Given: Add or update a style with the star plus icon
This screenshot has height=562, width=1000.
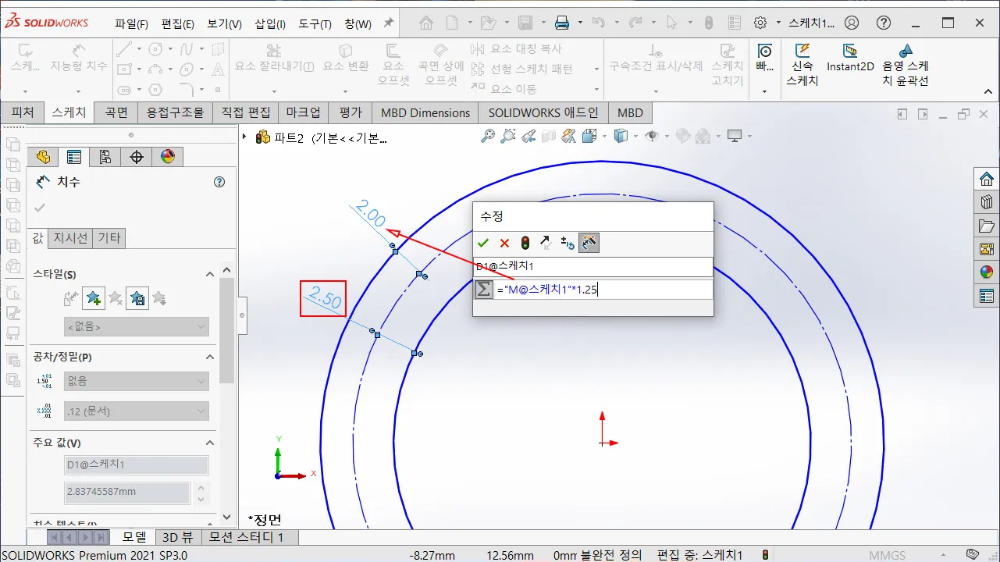Looking at the screenshot, I should [93, 298].
